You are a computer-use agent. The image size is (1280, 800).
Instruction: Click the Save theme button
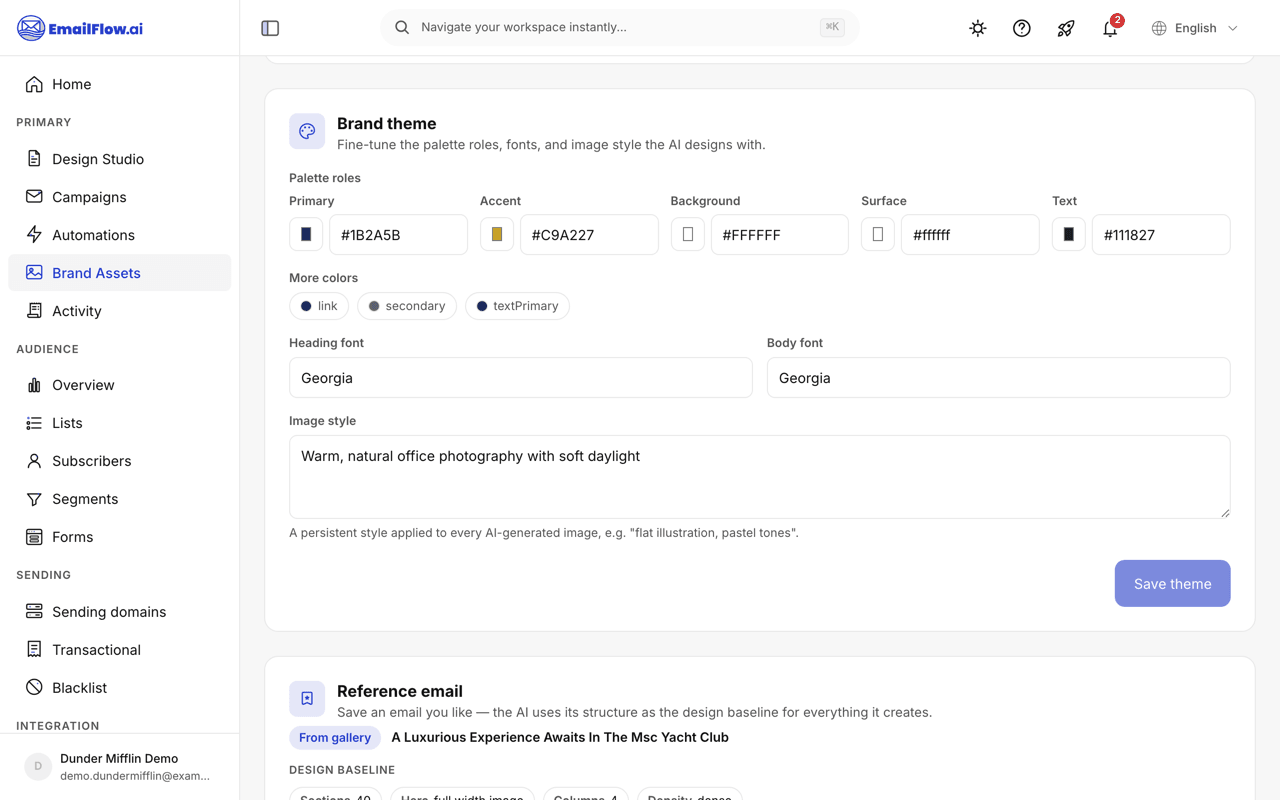tap(1172, 583)
